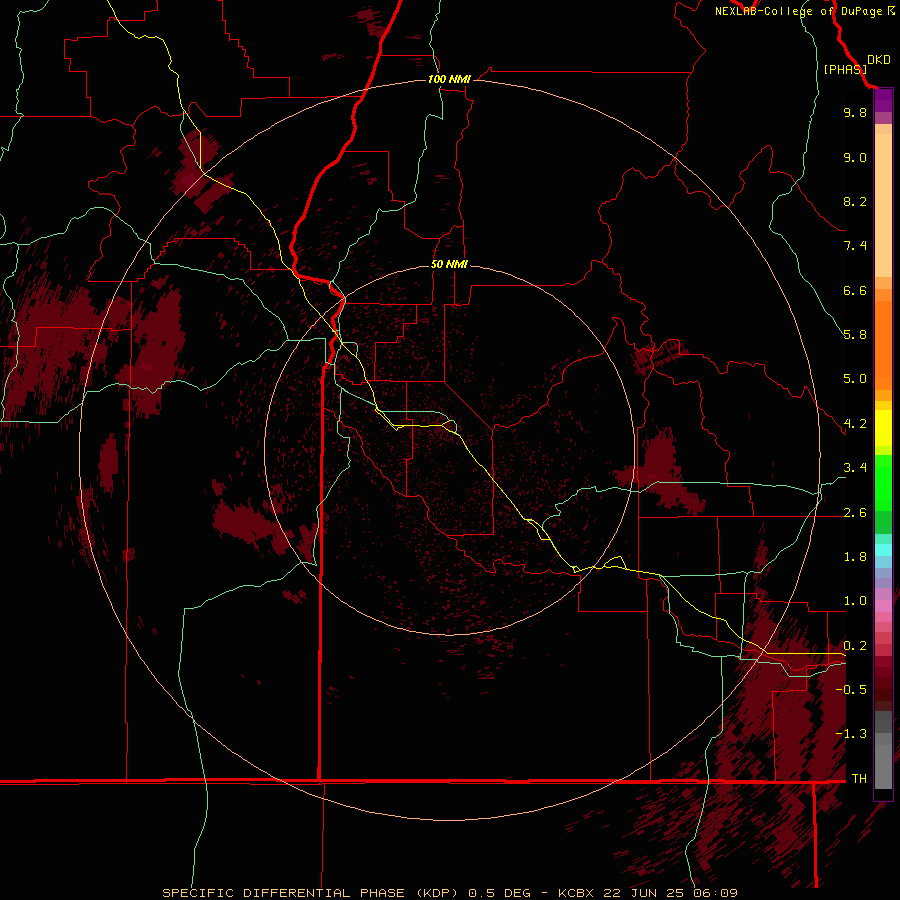Click the 1.0 value on the color scale
Viewport: 900px width, 900px height.
click(x=855, y=601)
